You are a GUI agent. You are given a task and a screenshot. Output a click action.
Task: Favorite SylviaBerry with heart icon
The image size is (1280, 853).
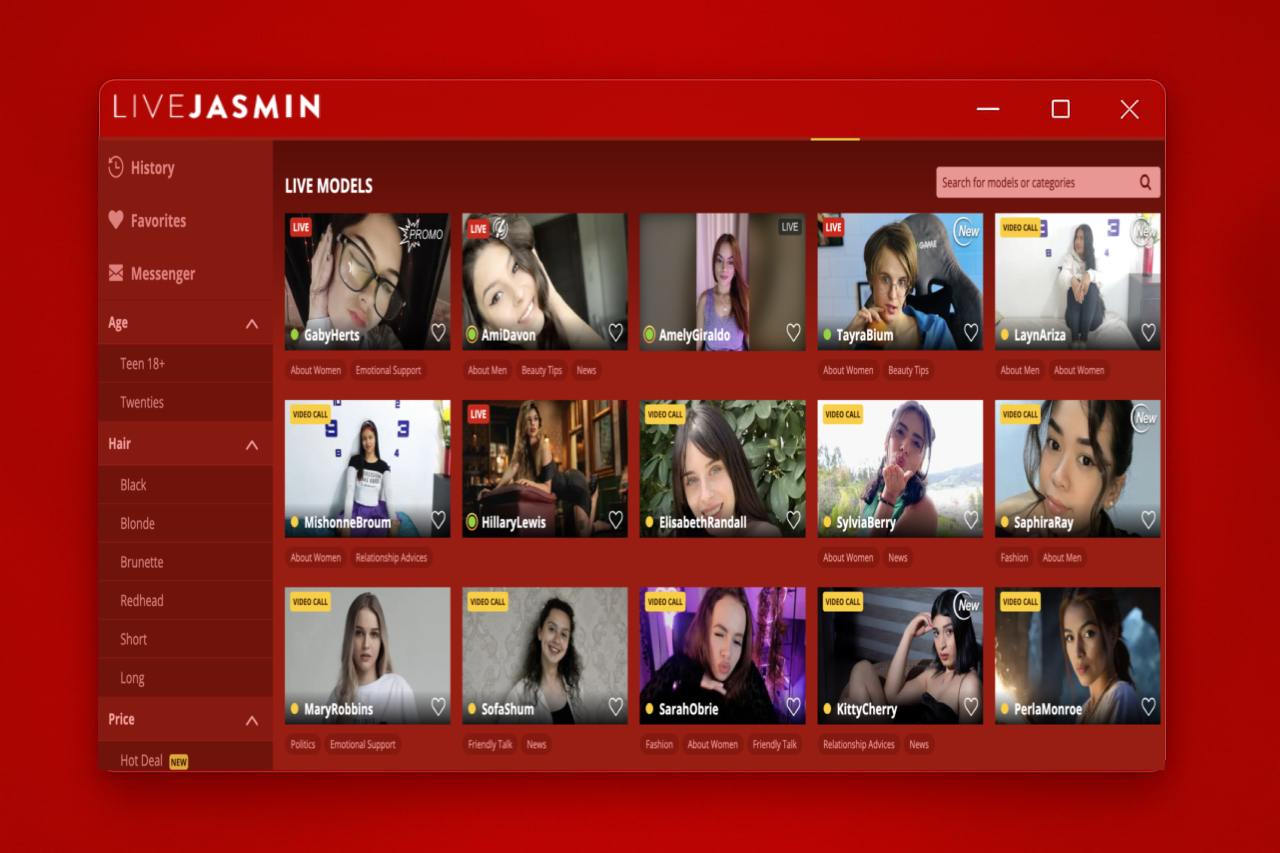pyautogui.click(x=971, y=520)
